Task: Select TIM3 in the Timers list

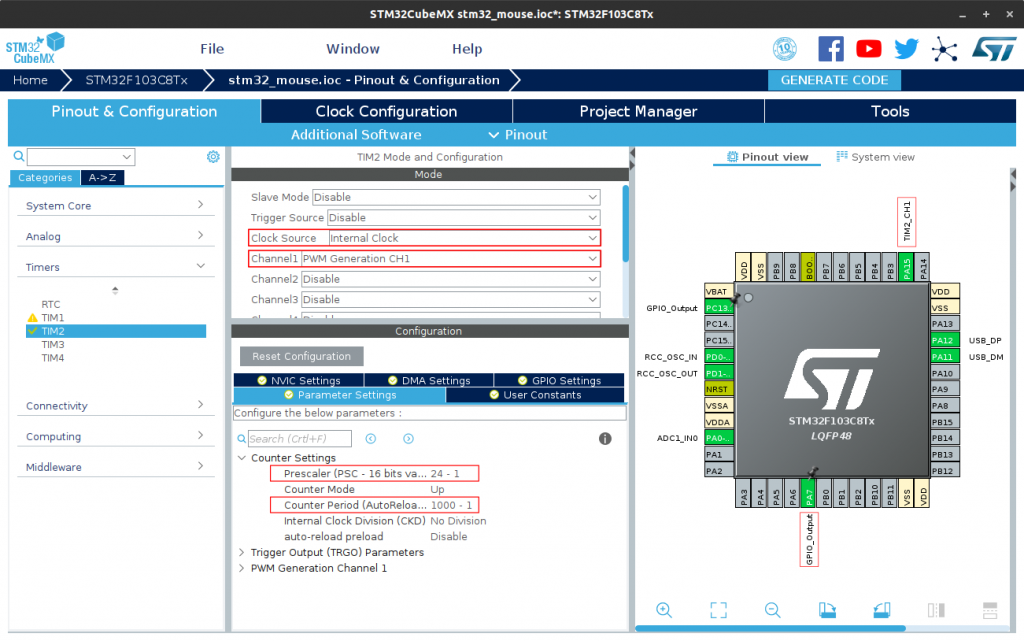Action: click(x=53, y=345)
